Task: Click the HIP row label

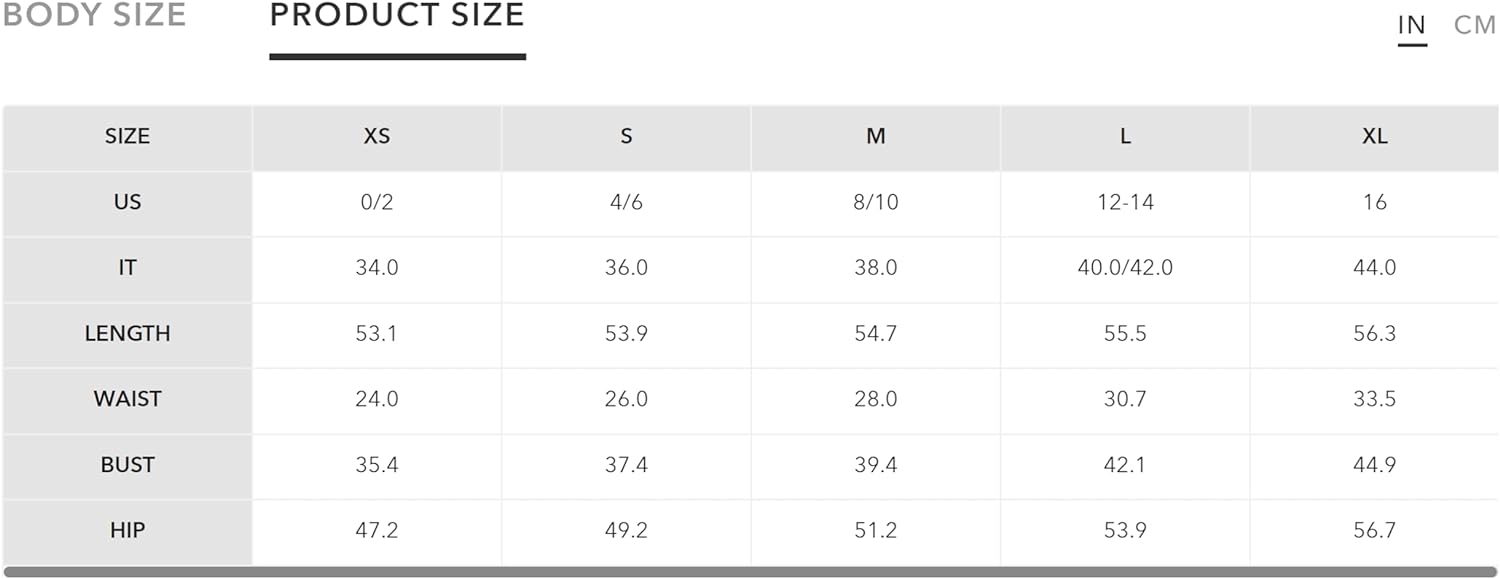Action: point(127,531)
